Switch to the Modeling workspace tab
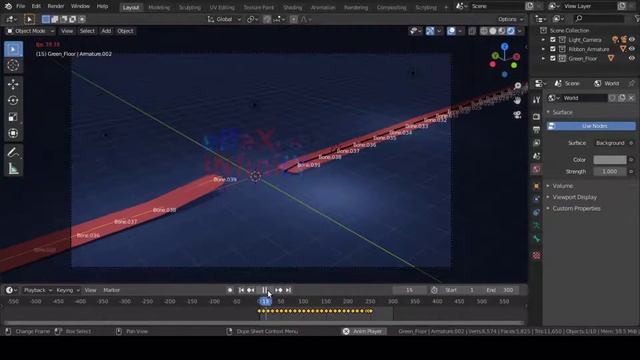This screenshot has width=640, height=360. 159,7
